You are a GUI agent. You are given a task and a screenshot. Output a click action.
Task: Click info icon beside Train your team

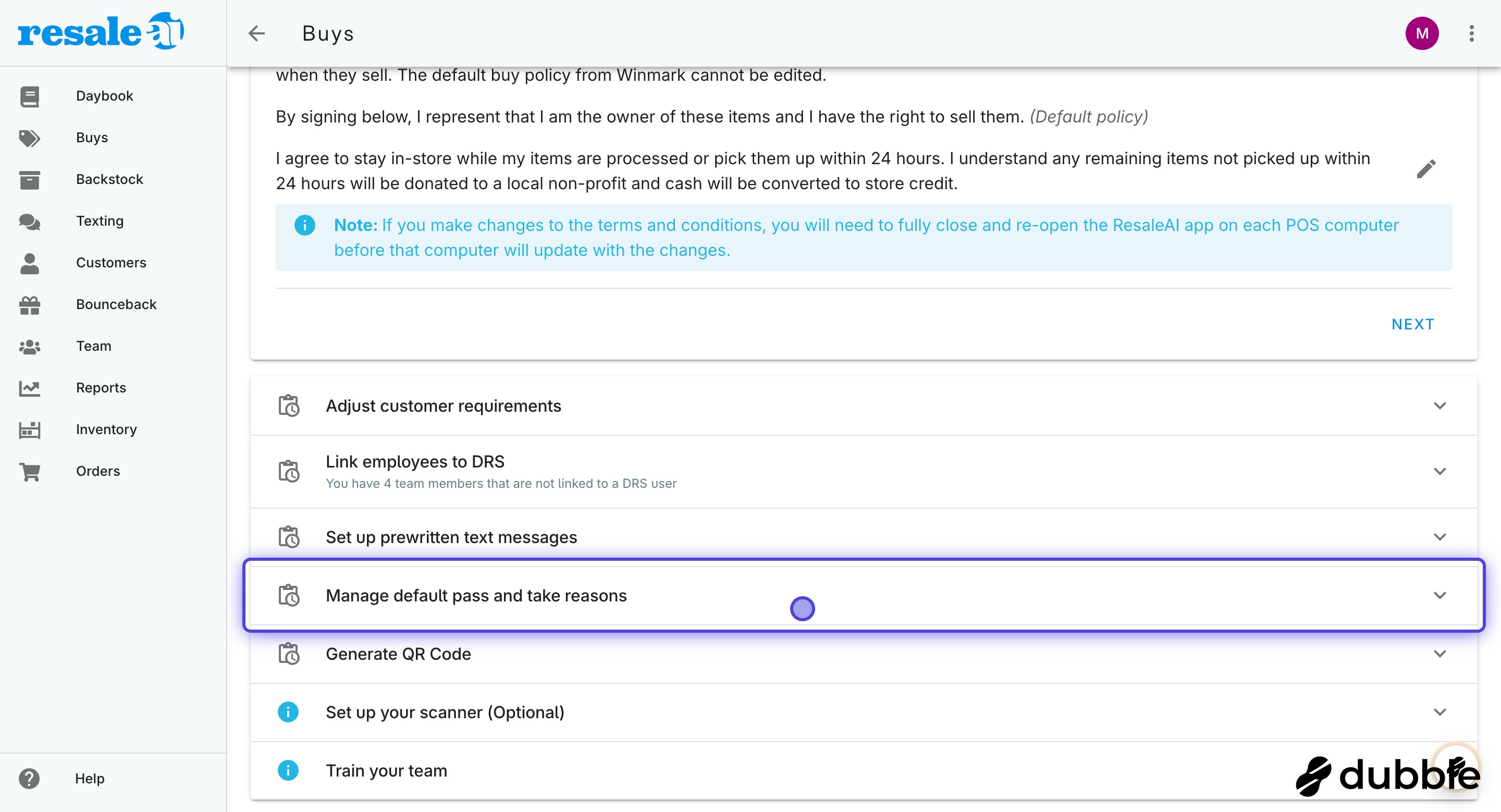pyautogui.click(x=288, y=770)
